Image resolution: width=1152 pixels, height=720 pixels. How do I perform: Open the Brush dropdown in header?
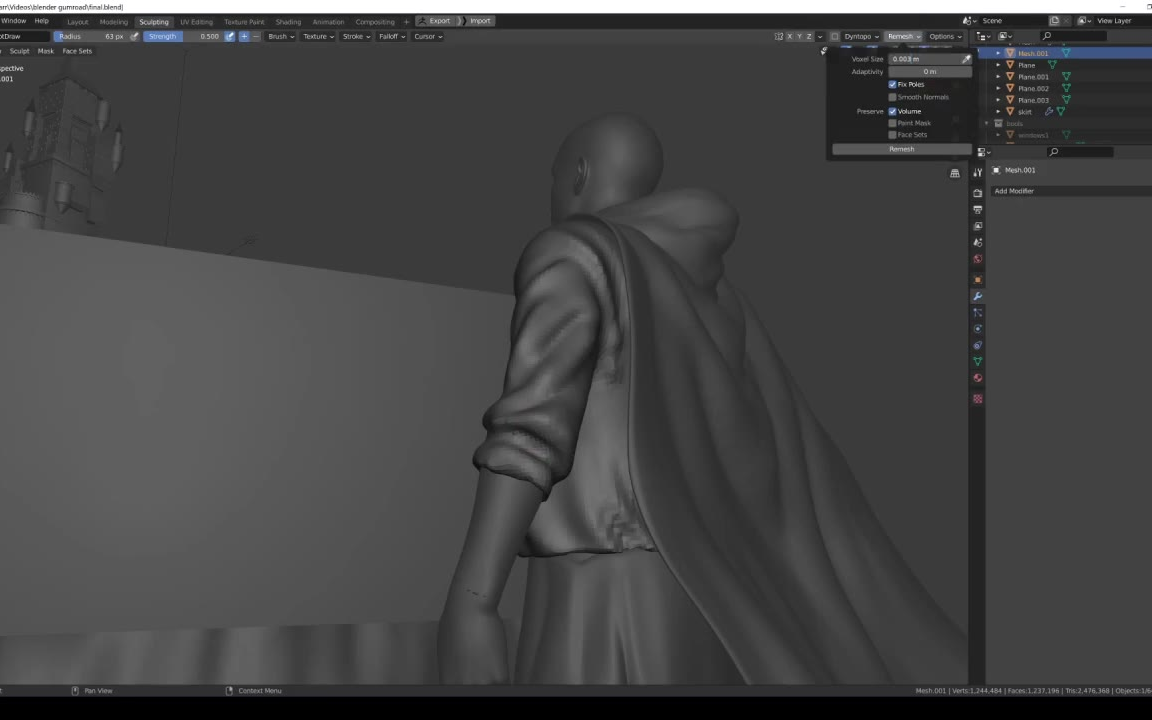[x=280, y=37]
